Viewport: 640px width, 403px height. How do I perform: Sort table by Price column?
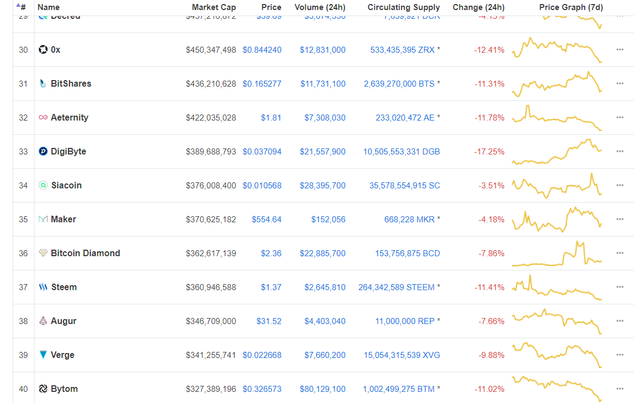coord(271,7)
